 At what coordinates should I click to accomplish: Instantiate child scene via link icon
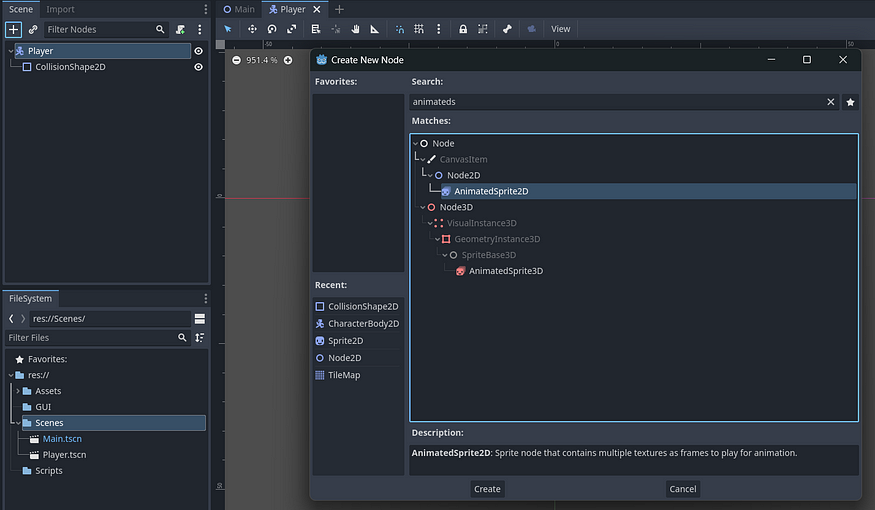[x=33, y=30]
